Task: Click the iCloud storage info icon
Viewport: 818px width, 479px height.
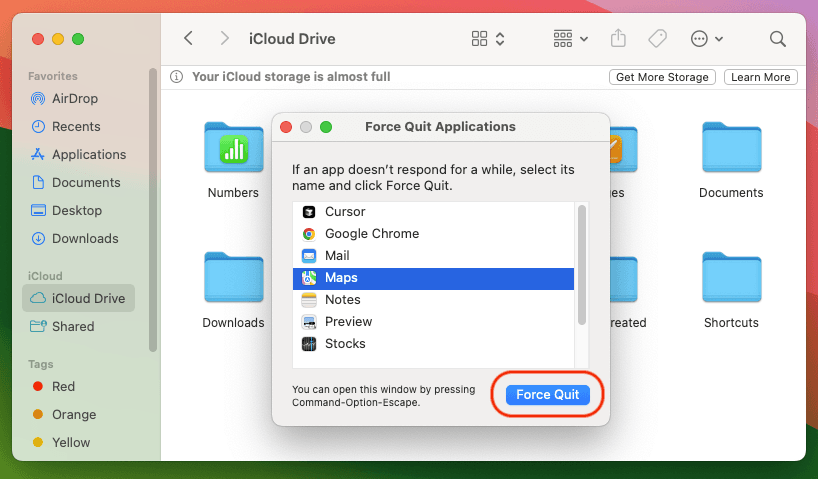Action: (x=176, y=77)
